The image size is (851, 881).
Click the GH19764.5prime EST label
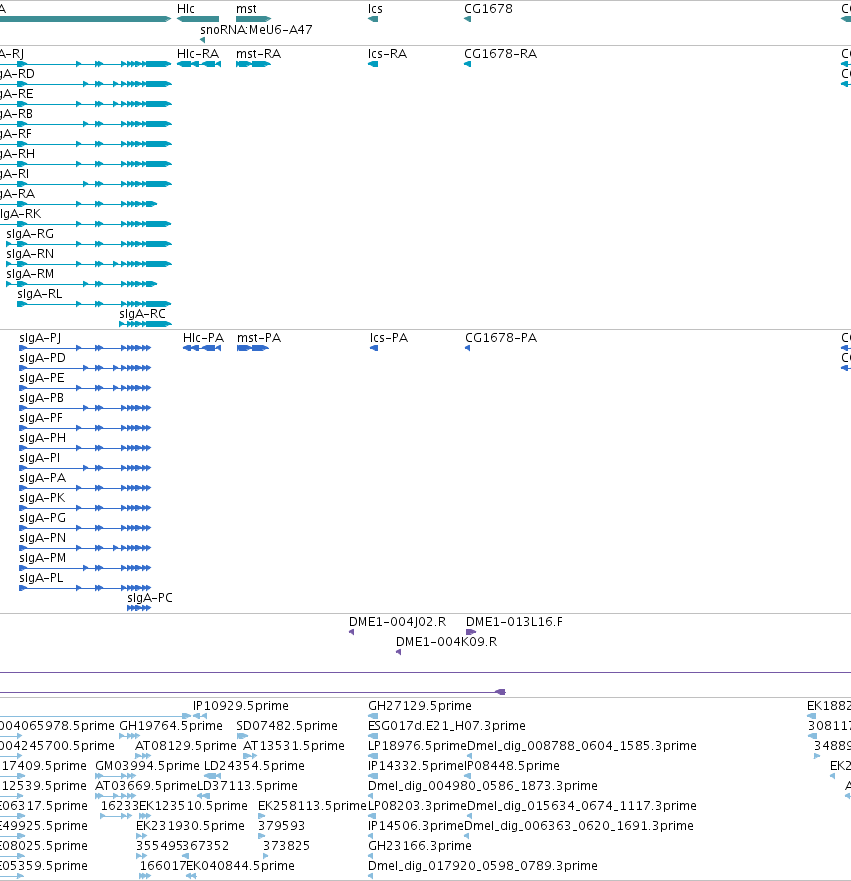(x=171, y=726)
